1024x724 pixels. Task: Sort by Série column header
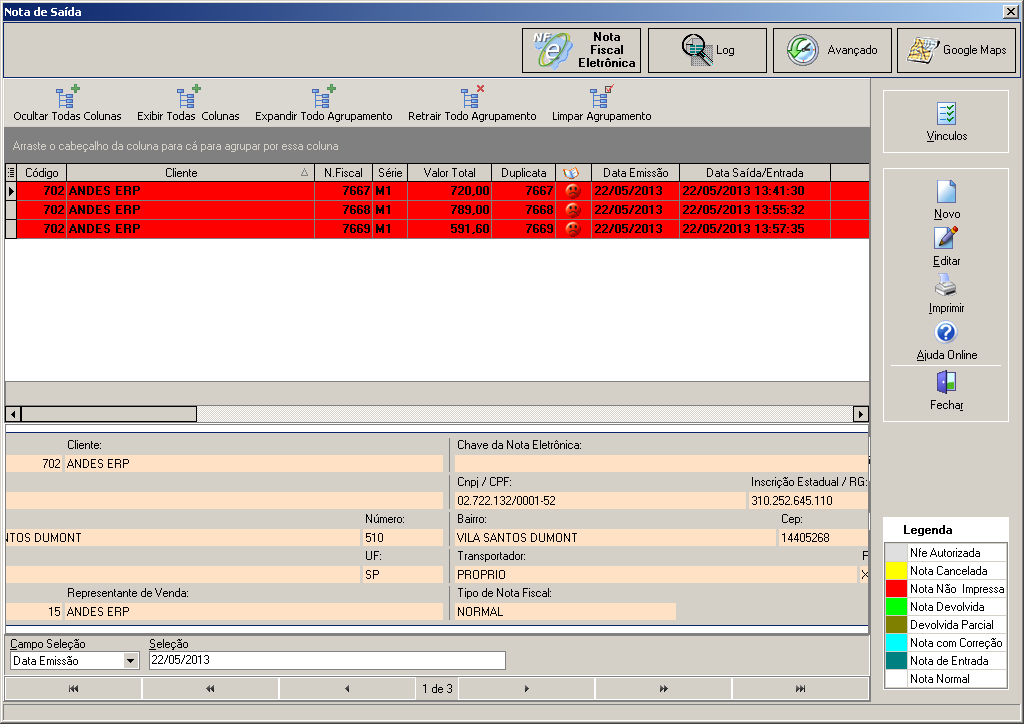(390, 173)
